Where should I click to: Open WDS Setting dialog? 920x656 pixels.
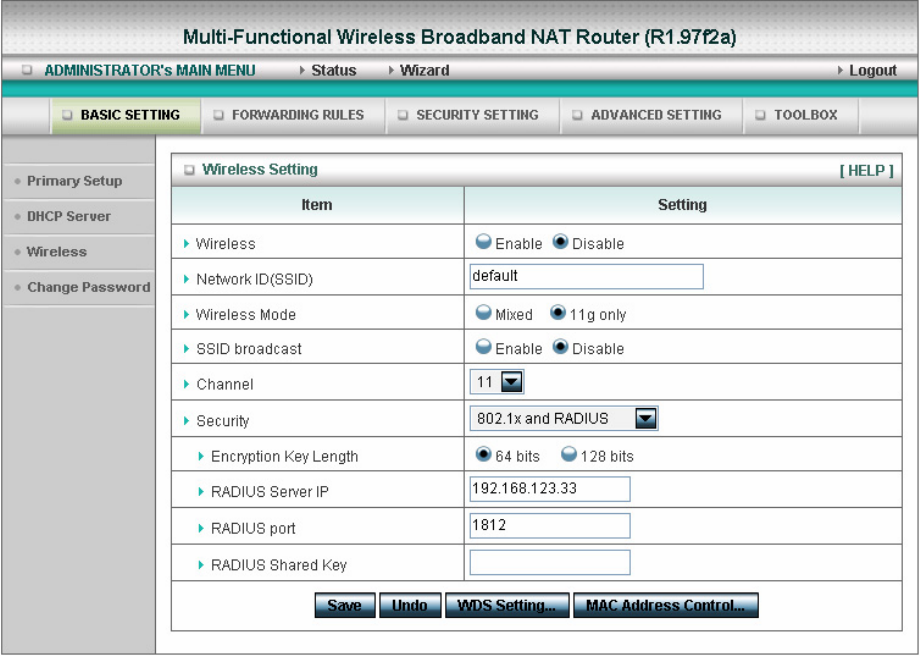pyautogui.click(x=507, y=605)
